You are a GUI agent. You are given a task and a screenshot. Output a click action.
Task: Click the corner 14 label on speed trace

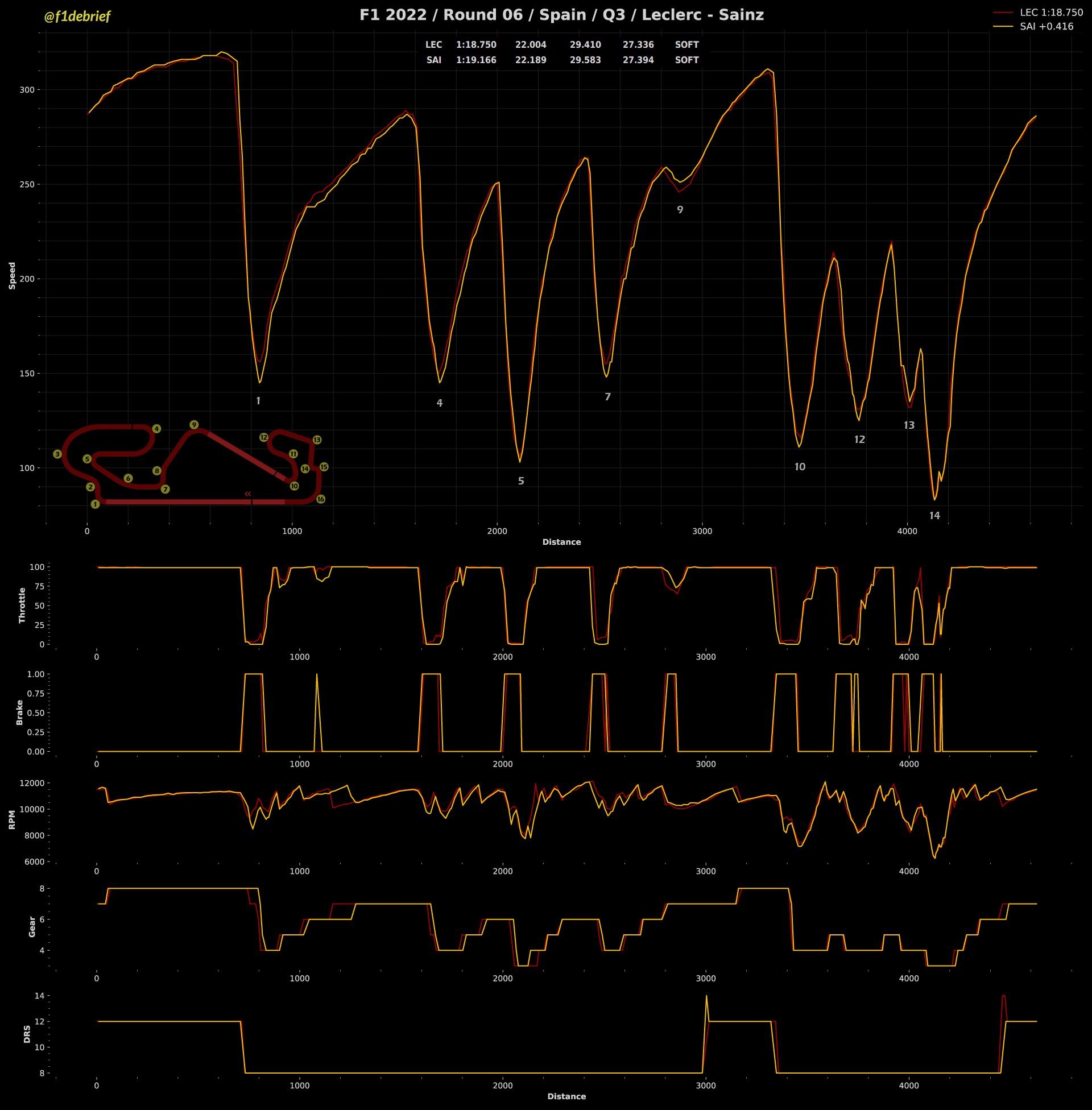934,516
